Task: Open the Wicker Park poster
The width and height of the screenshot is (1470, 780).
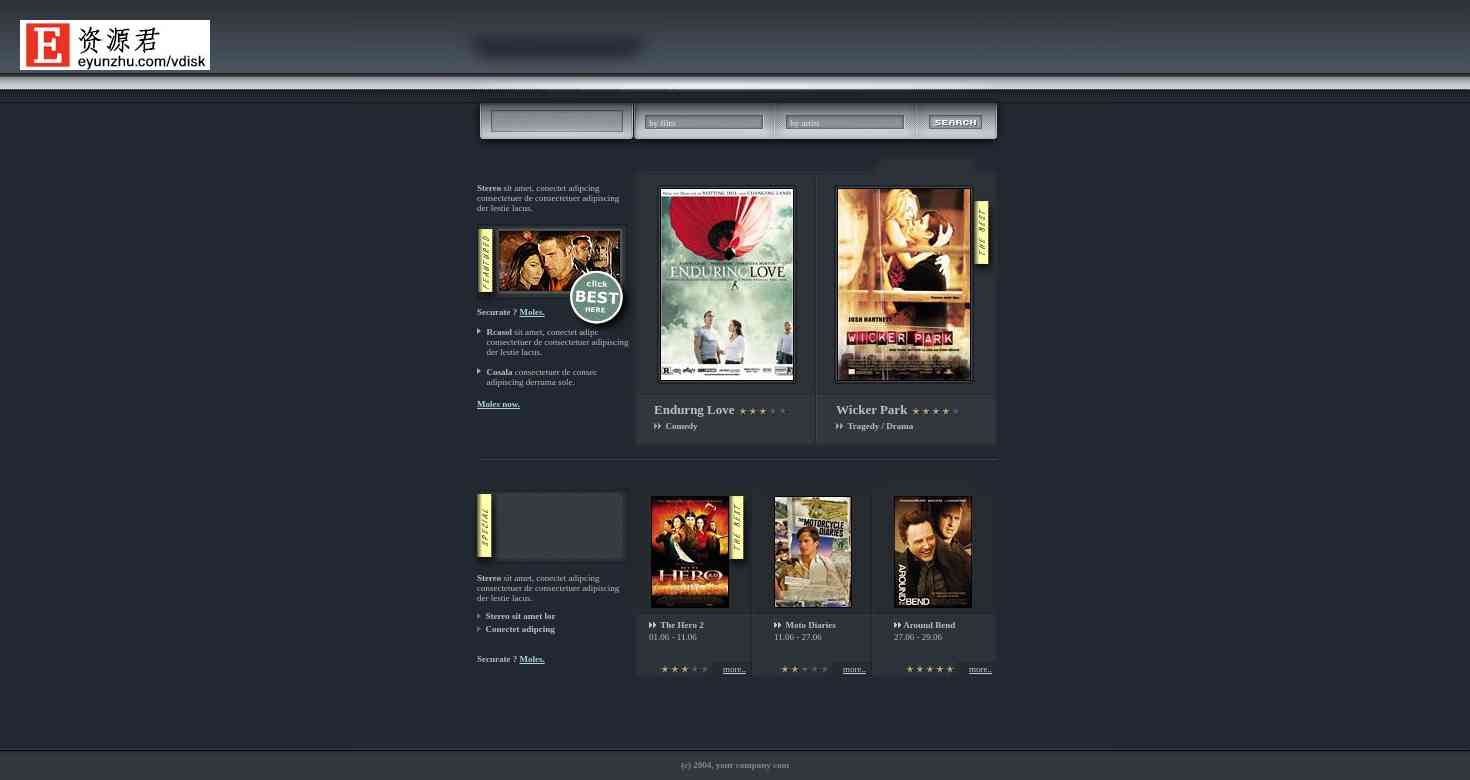Action: (x=904, y=284)
